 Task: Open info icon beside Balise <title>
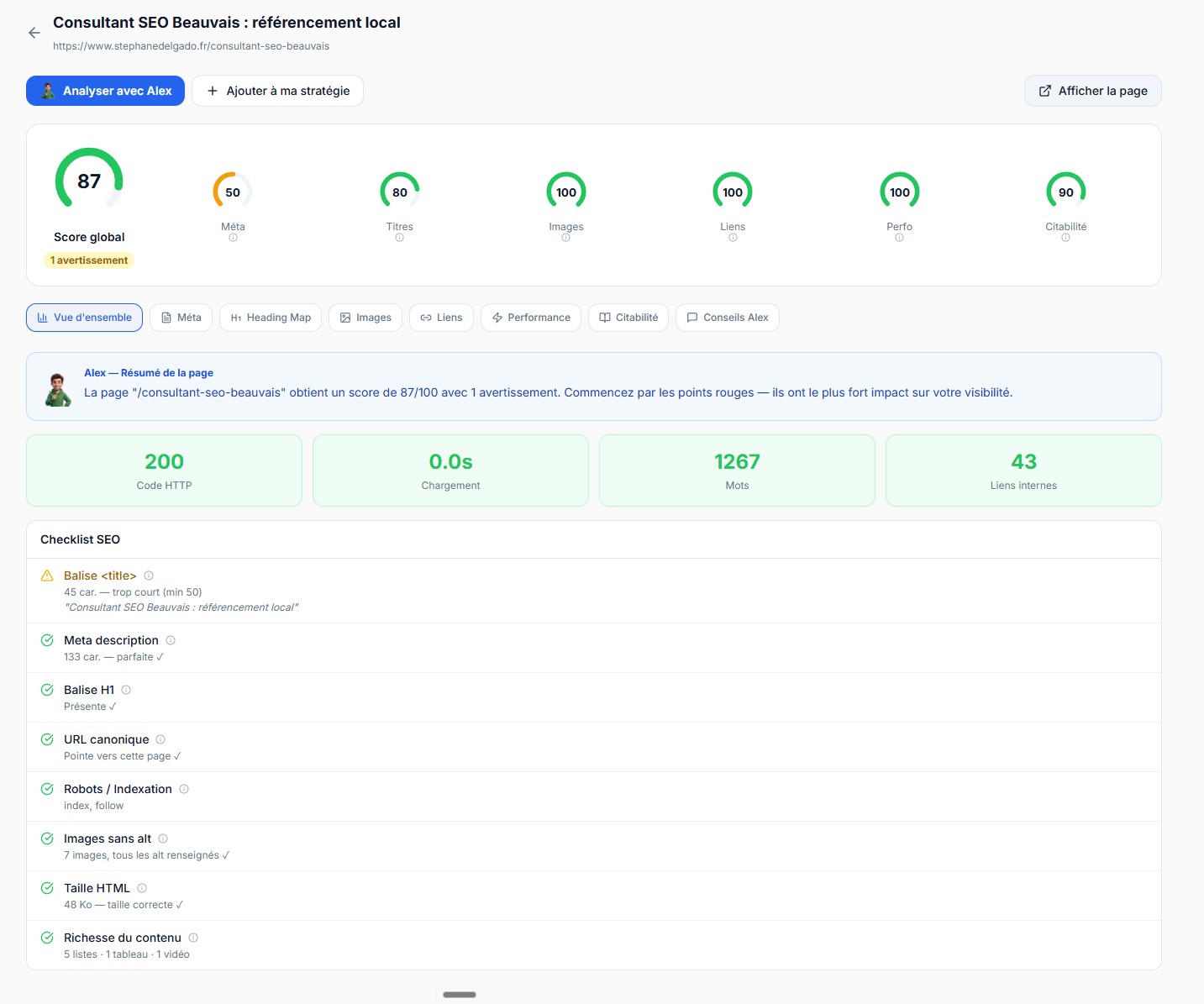click(149, 576)
